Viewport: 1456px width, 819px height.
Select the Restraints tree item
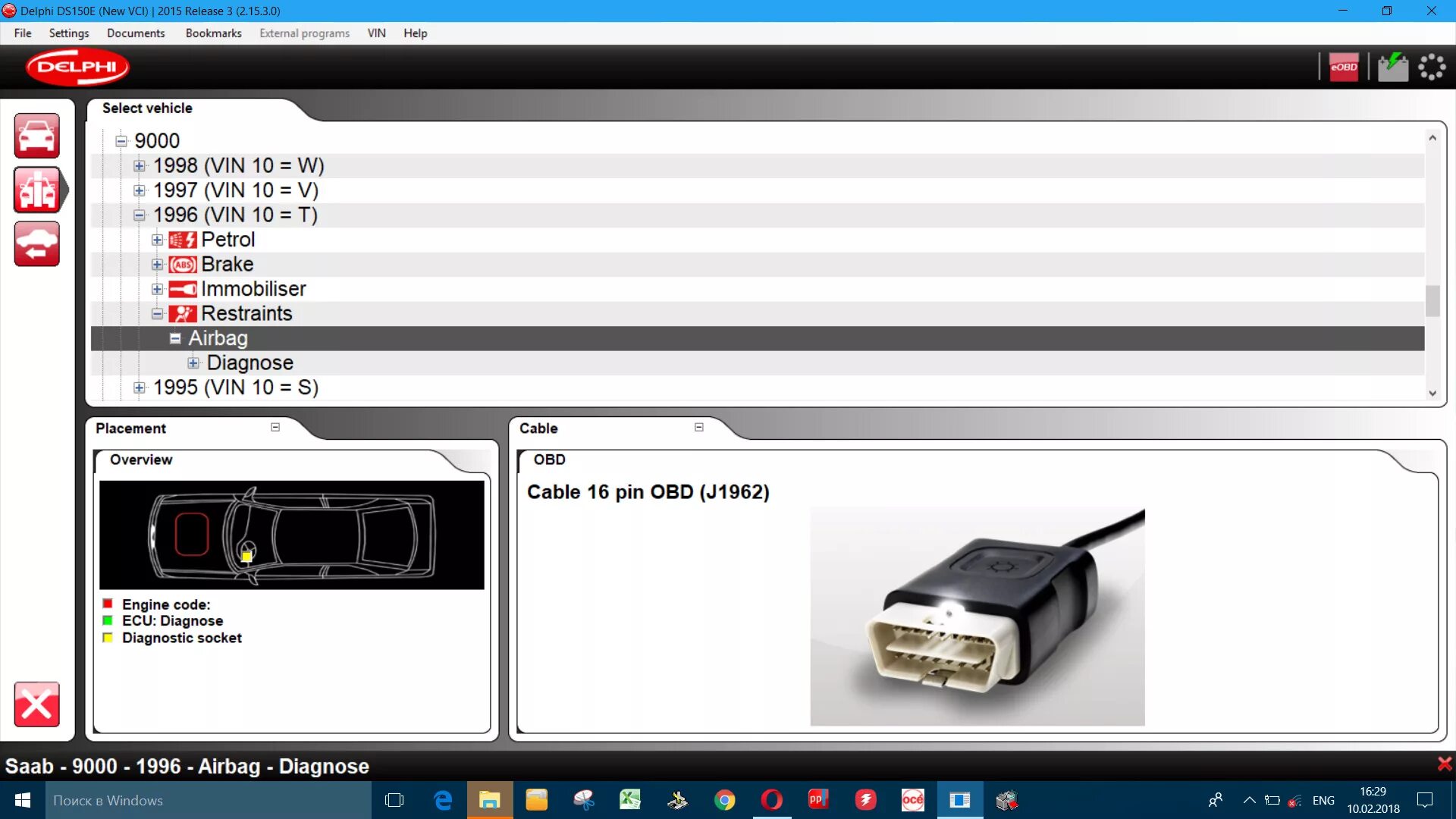tap(246, 314)
